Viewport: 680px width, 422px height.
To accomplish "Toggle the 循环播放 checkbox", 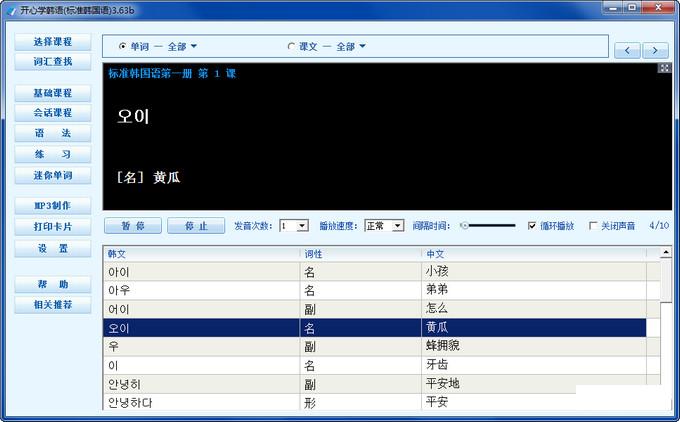I will pyautogui.click(x=532, y=226).
